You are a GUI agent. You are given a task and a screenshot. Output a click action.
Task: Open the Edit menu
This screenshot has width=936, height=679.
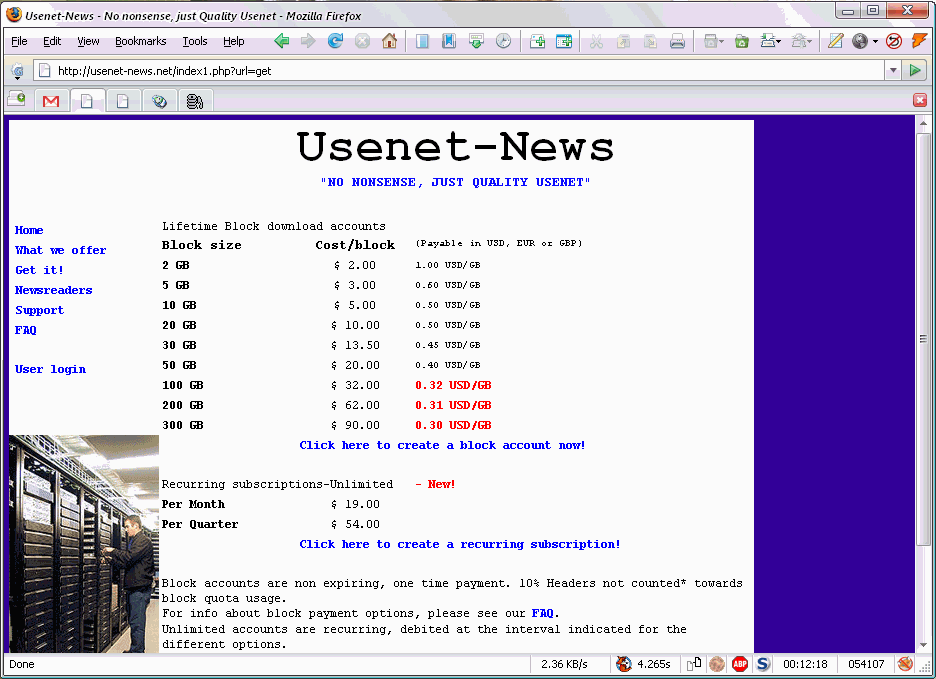pos(52,41)
